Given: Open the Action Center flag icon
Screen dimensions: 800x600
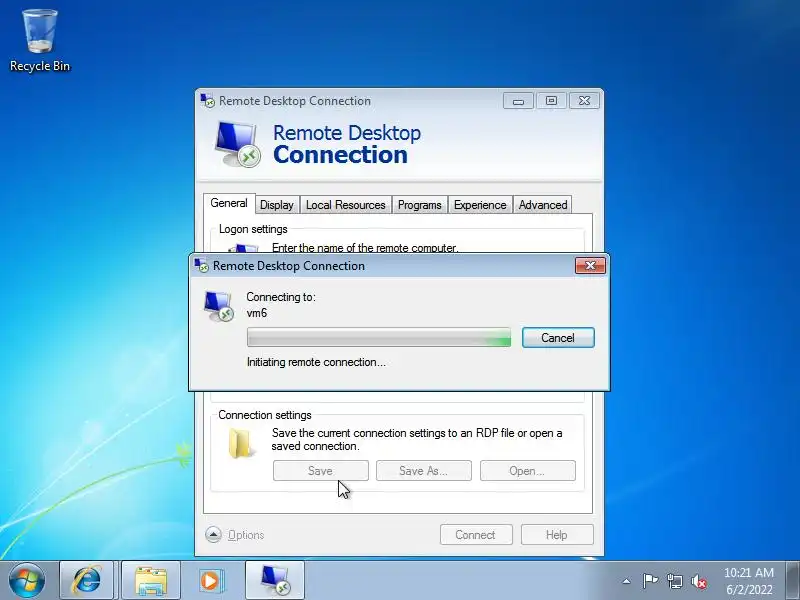Looking at the screenshot, I should (650, 581).
